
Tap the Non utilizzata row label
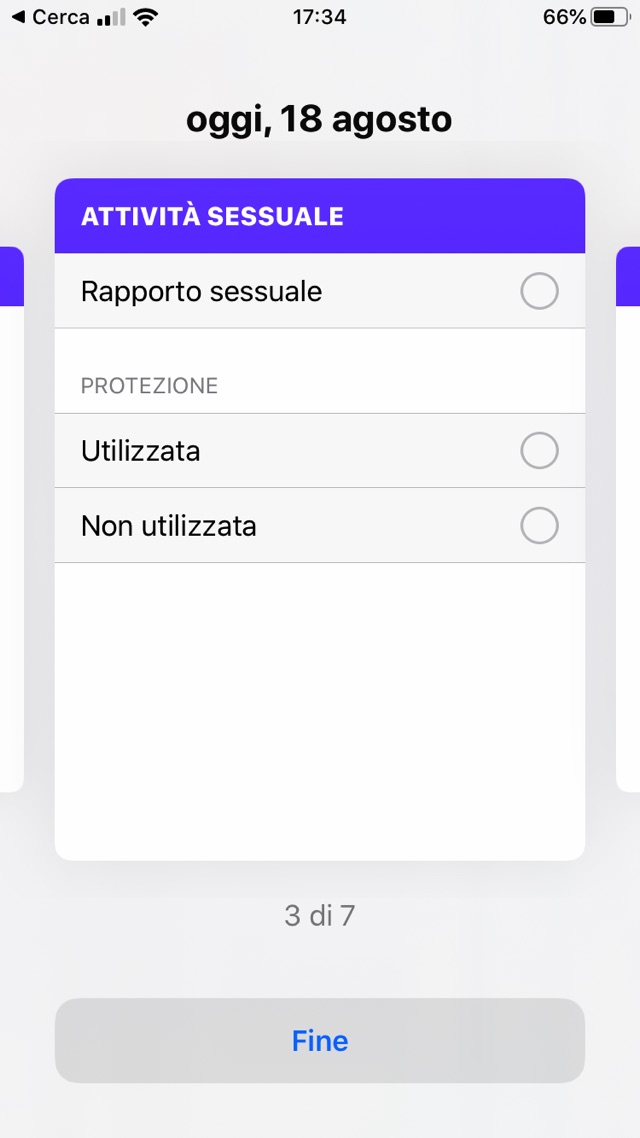coord(169,526)
